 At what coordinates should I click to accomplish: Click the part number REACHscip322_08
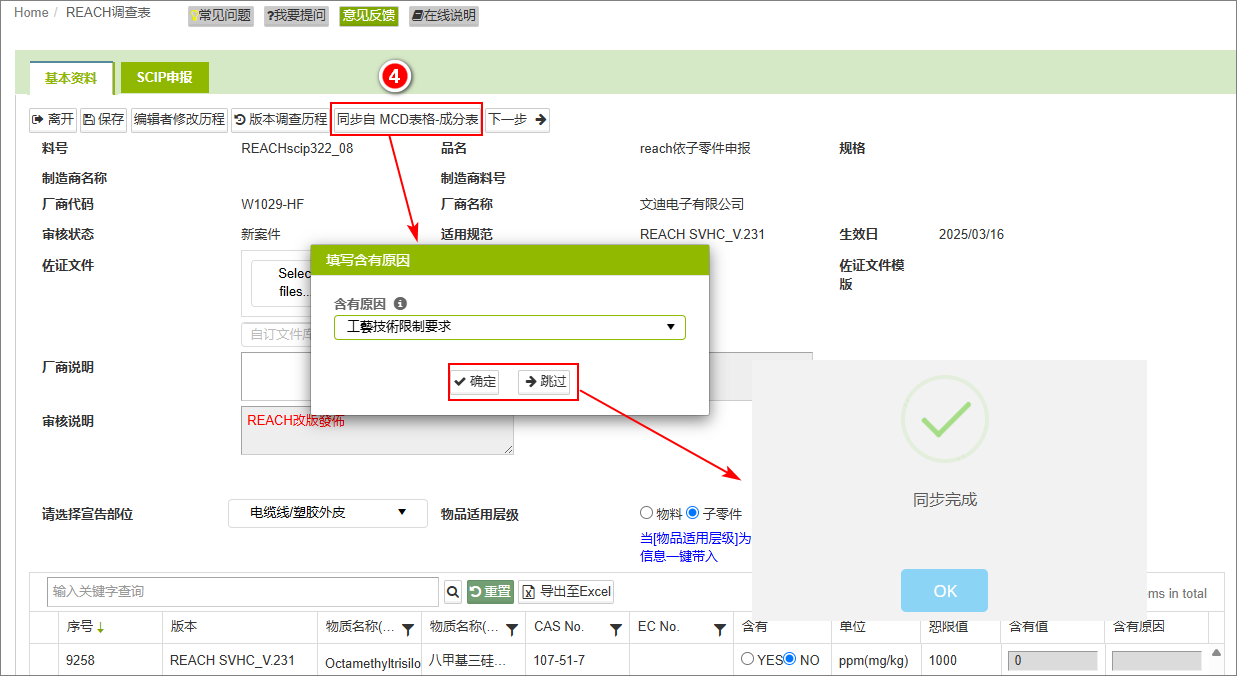click(x=297, y=148)
